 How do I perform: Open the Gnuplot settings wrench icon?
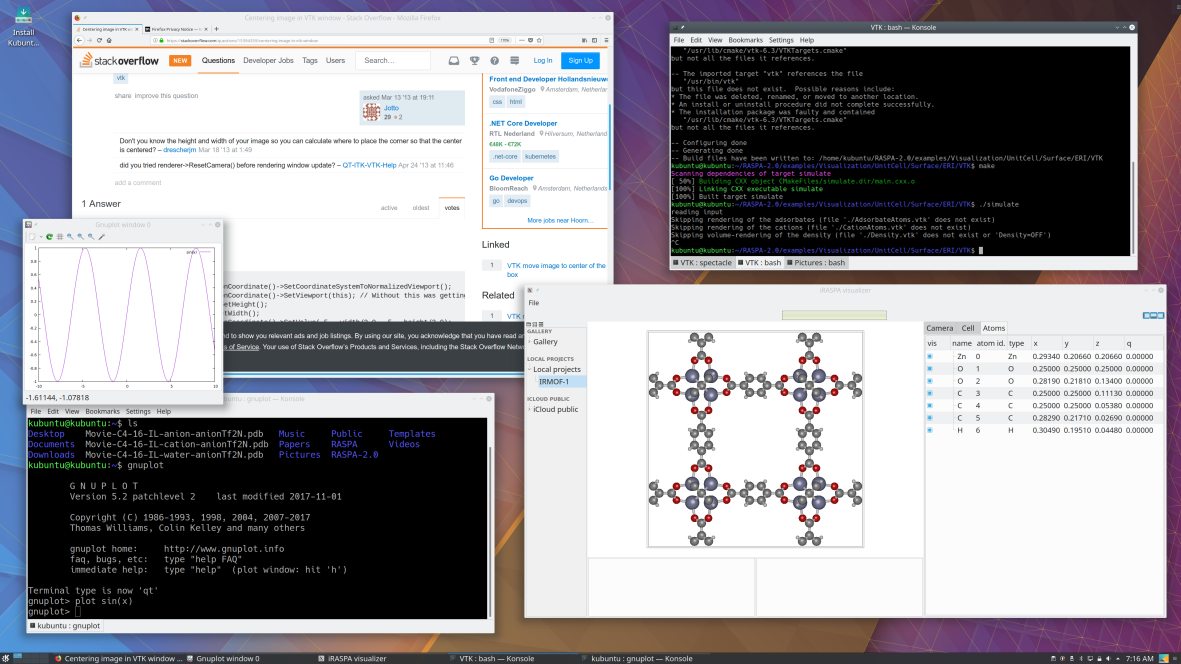101,237
